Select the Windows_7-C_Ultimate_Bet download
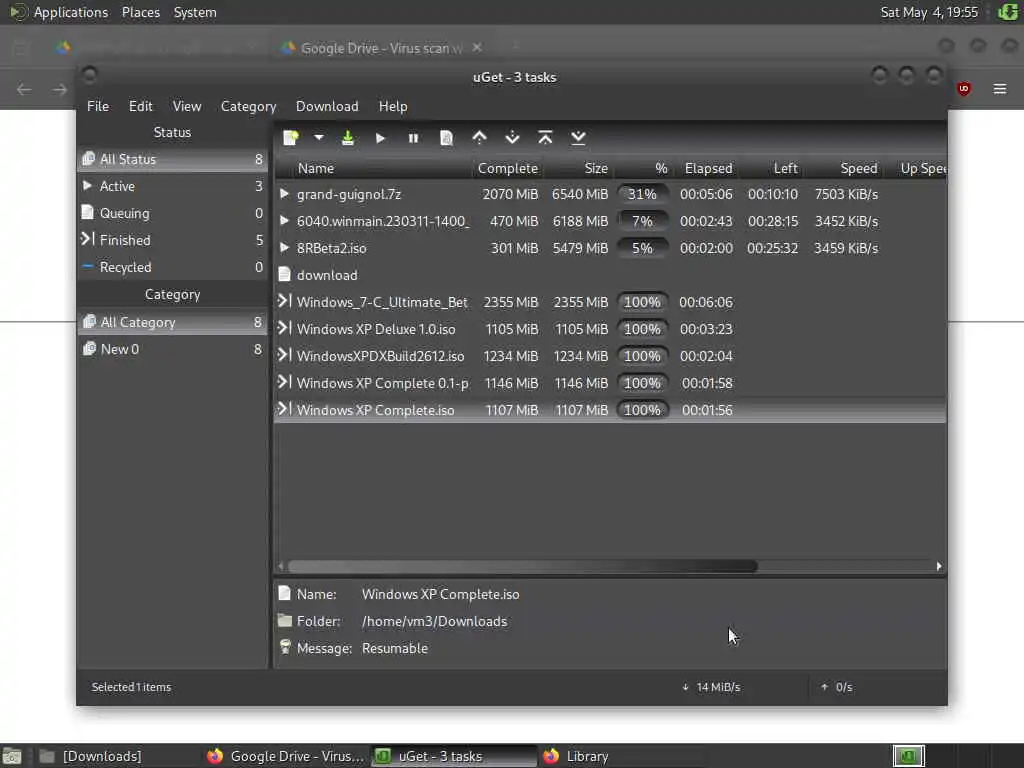 (610, 302)
